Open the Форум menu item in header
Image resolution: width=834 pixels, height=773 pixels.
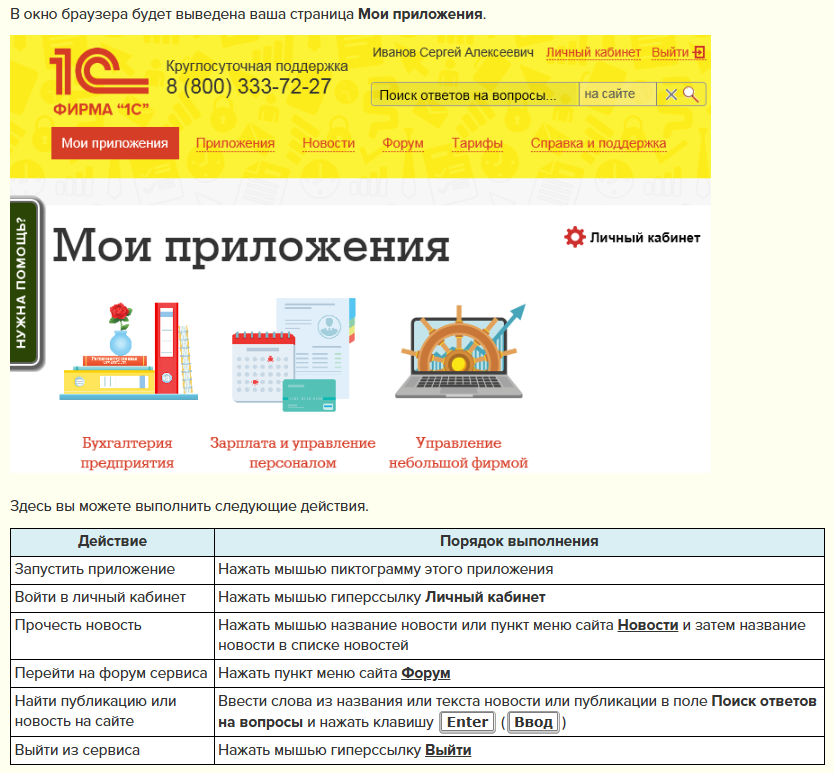tap(403, 143)
